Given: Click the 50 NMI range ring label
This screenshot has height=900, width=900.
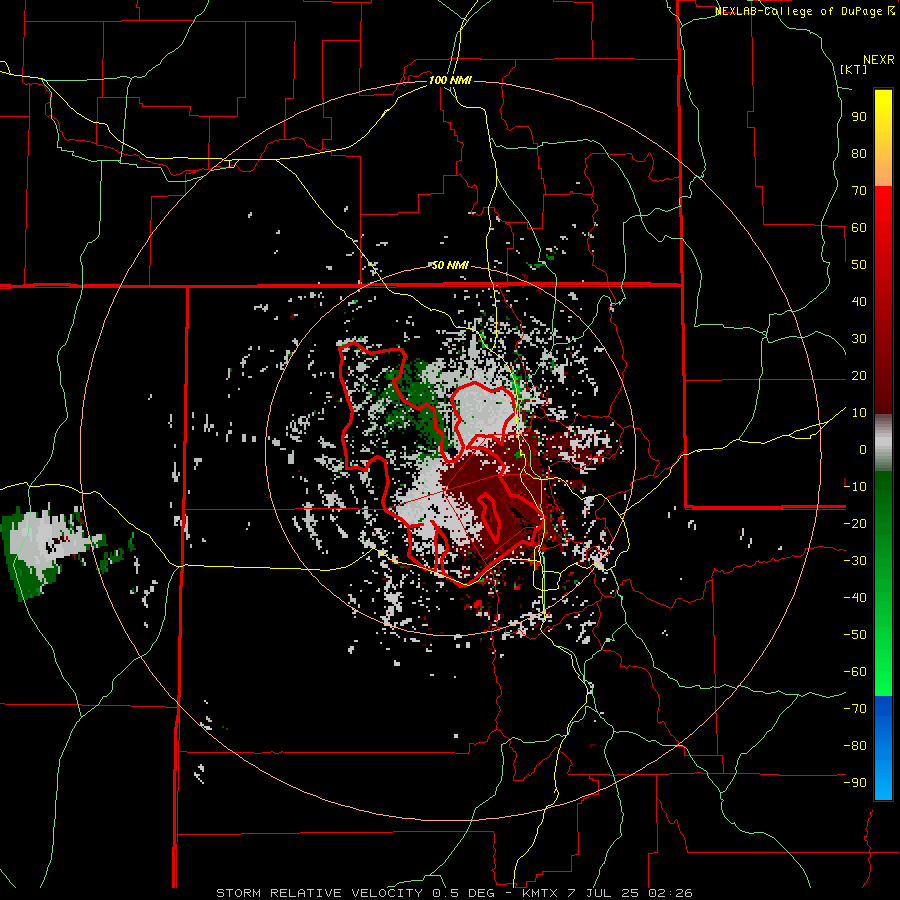Looking at the screenshot, I should [x=450, y=265].
